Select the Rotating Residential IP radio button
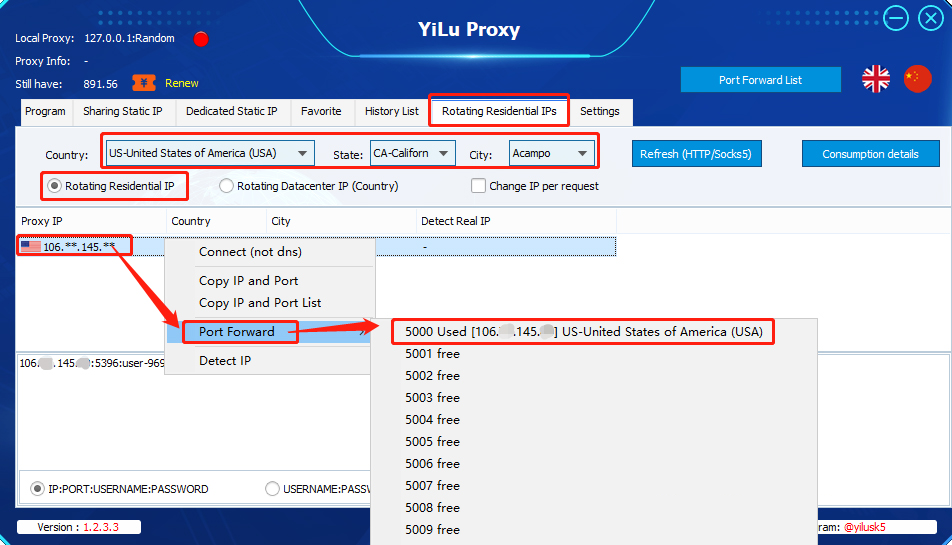The width and height of the screenshot is (952, 545). click(x=55, y=186)
